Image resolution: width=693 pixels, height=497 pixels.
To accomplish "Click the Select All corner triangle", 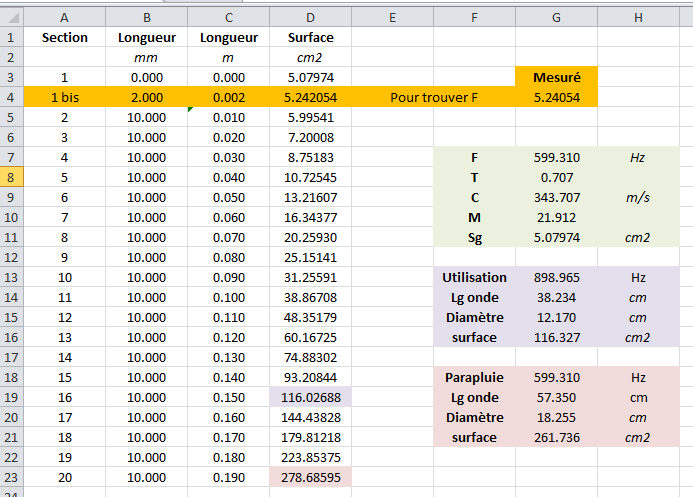I will (x=12, y=17).
